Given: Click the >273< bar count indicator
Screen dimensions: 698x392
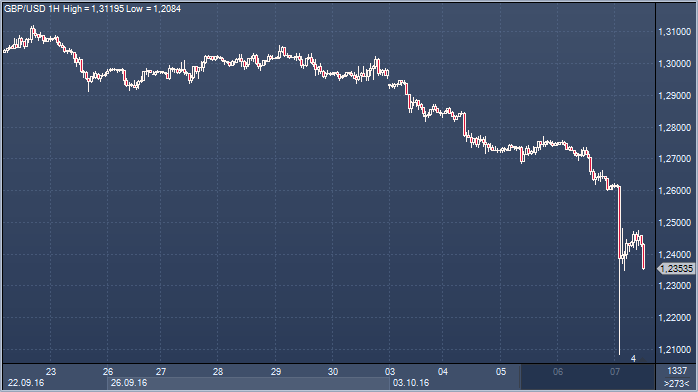Looking at the screenshot, I should click(x=677, y=384).
